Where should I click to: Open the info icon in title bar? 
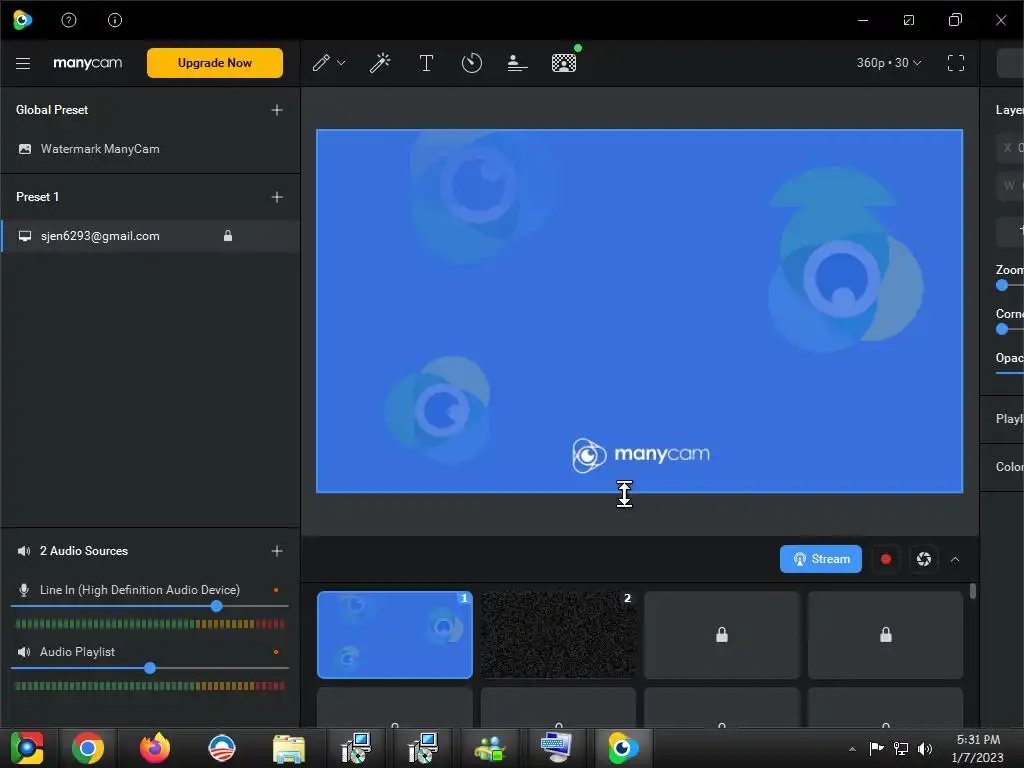(115, 20)
